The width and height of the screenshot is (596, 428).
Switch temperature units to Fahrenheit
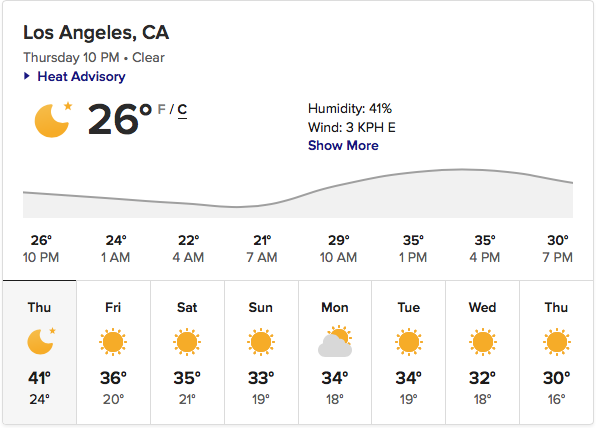pos(162,109)
